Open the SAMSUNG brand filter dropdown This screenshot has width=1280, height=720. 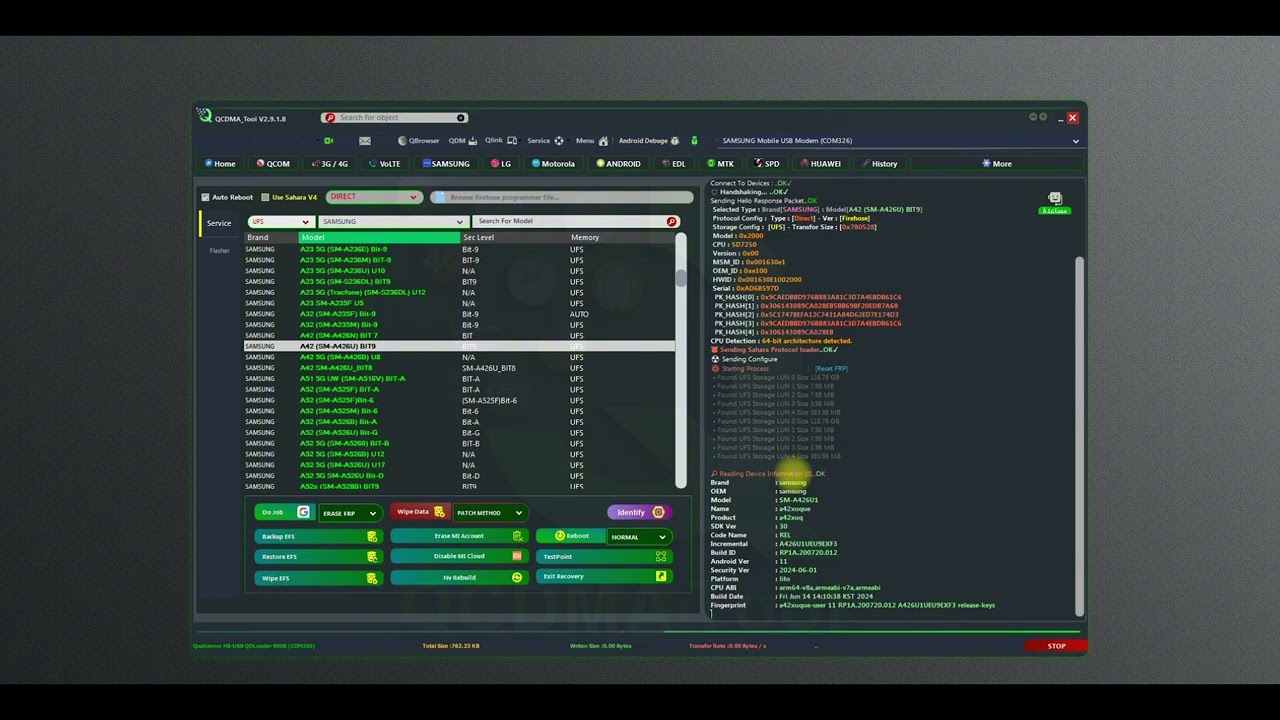(x=392, y=222)
